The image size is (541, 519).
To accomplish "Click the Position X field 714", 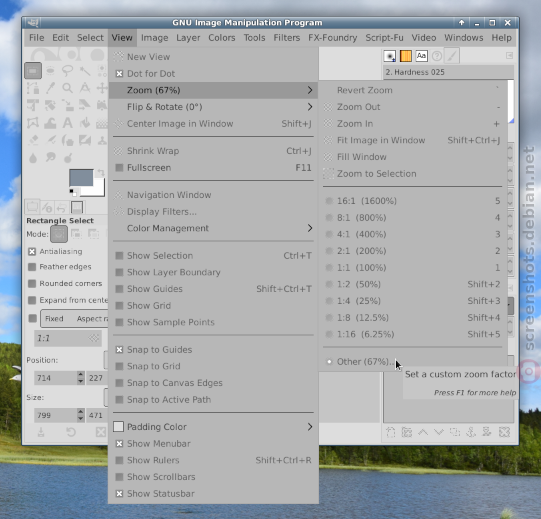I will 55,378.
